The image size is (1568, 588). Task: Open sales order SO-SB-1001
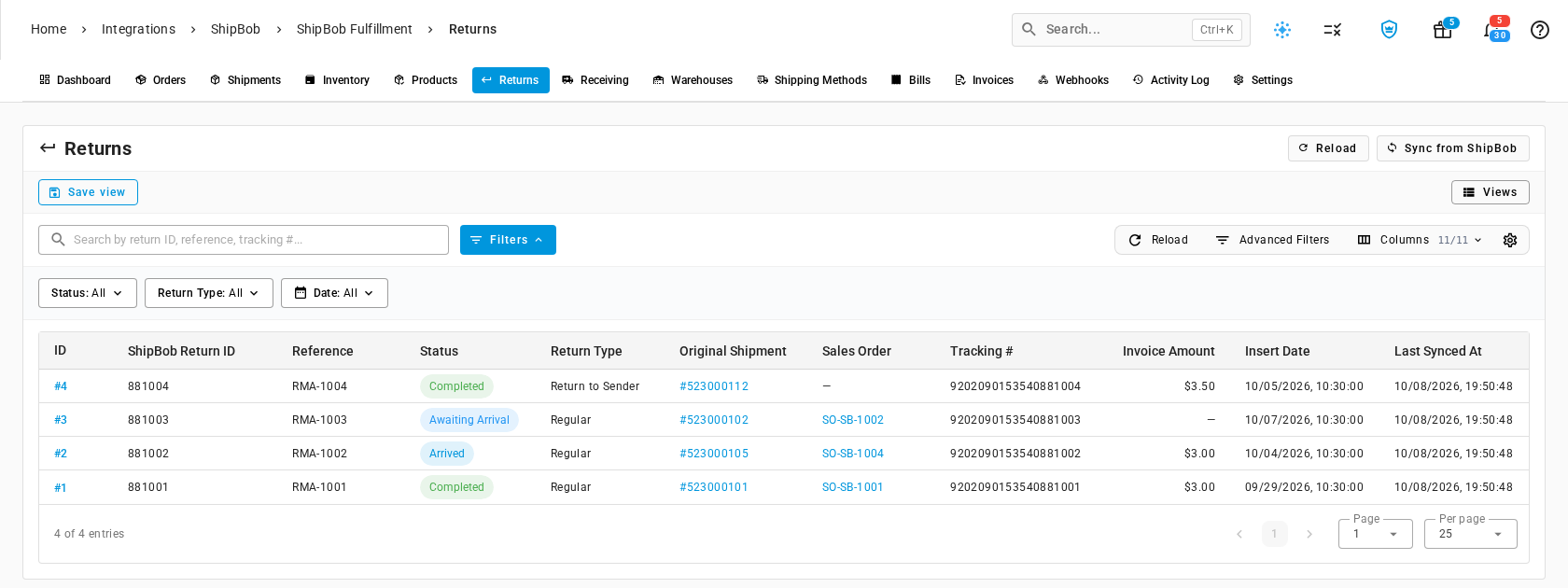click(x=853, y=487)
